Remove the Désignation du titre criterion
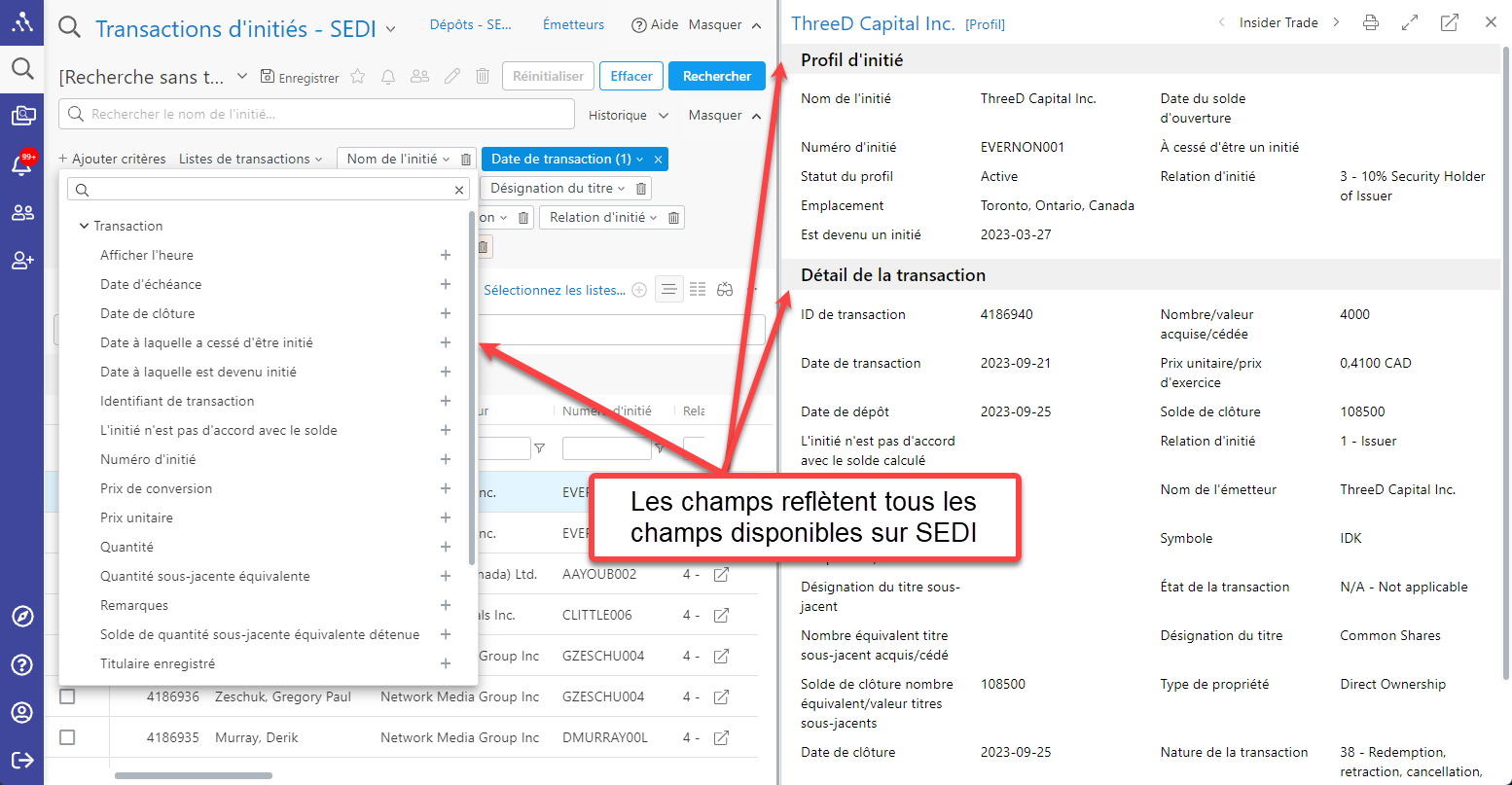The image size is (1512, 785). coord(640,189)
